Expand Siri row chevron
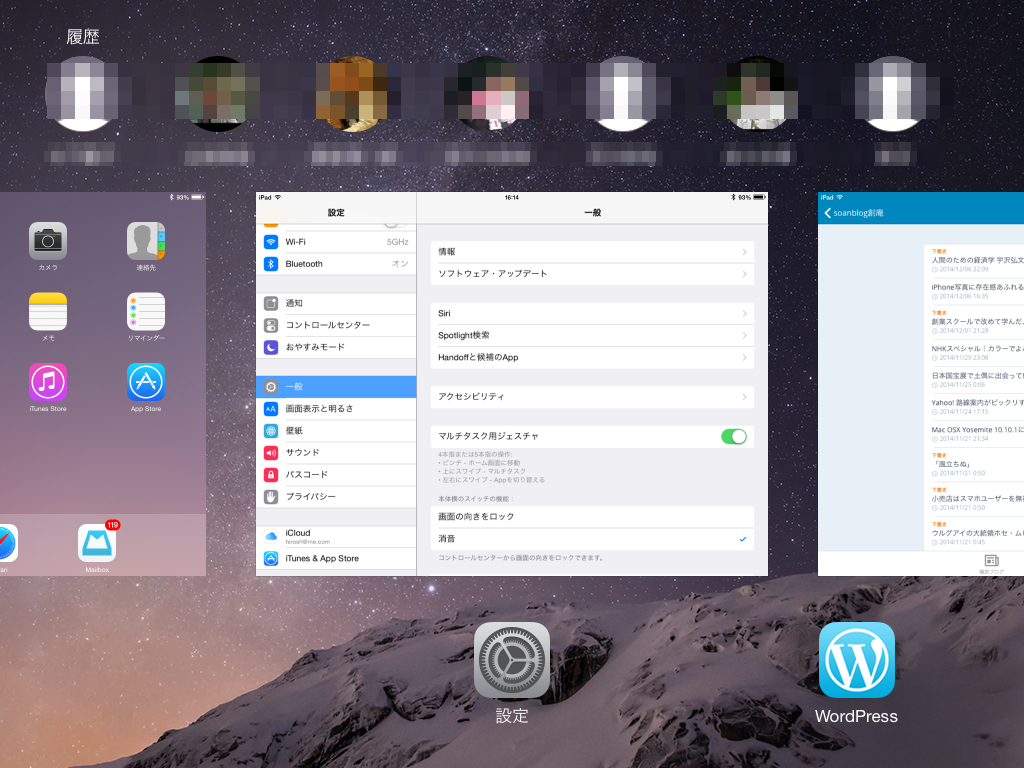Viewport: 1024px width, 768px height. point(744,314)
